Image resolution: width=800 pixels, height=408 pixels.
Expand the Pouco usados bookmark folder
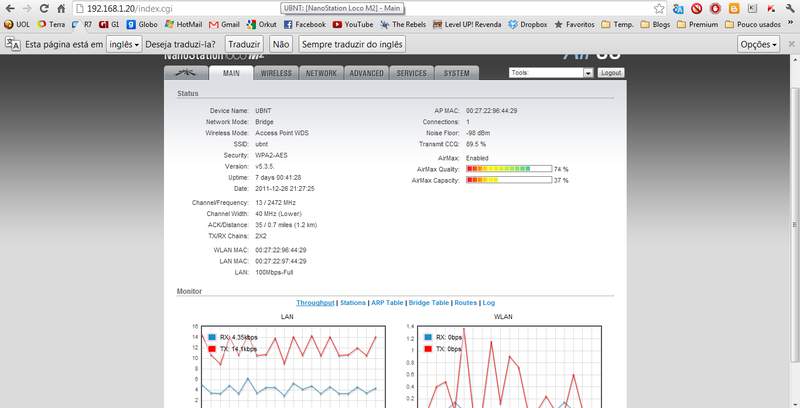pos(753,24)
